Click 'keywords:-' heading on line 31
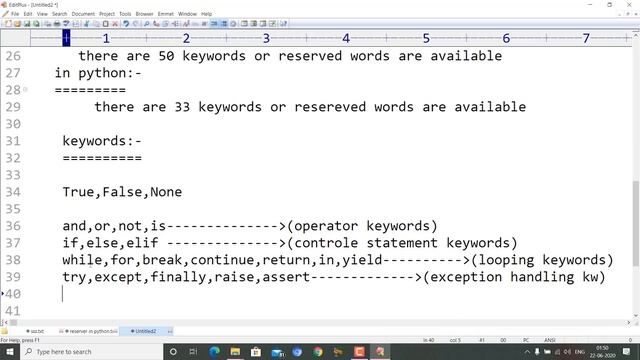Image resolution: width=640 pixels, height=360 pixels. (102, 141)
